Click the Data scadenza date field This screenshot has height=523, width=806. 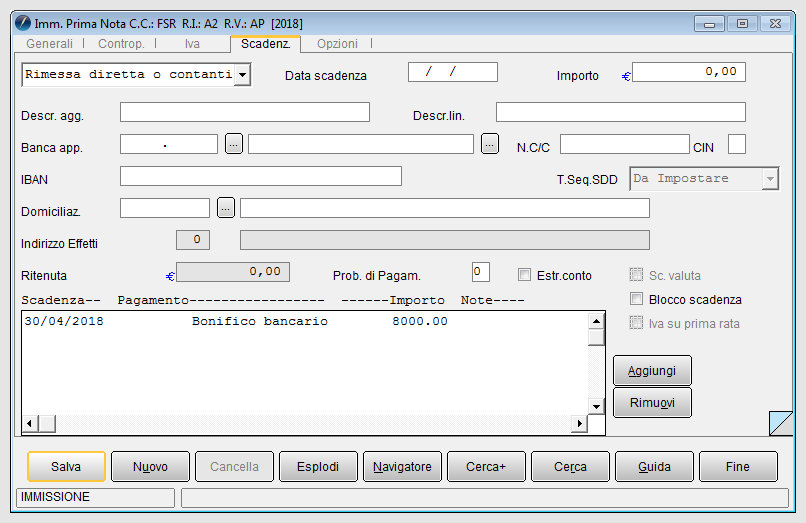click(453, 72)
